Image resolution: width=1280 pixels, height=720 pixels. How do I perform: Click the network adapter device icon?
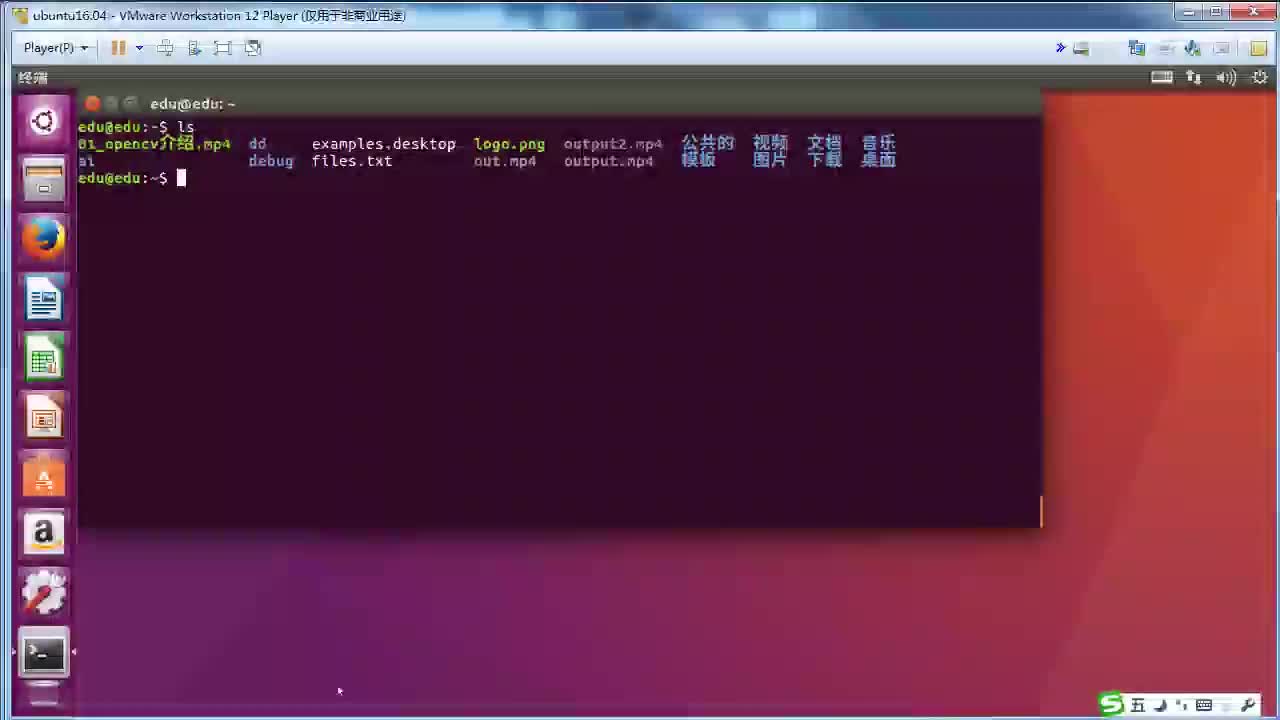point(1137,48)
